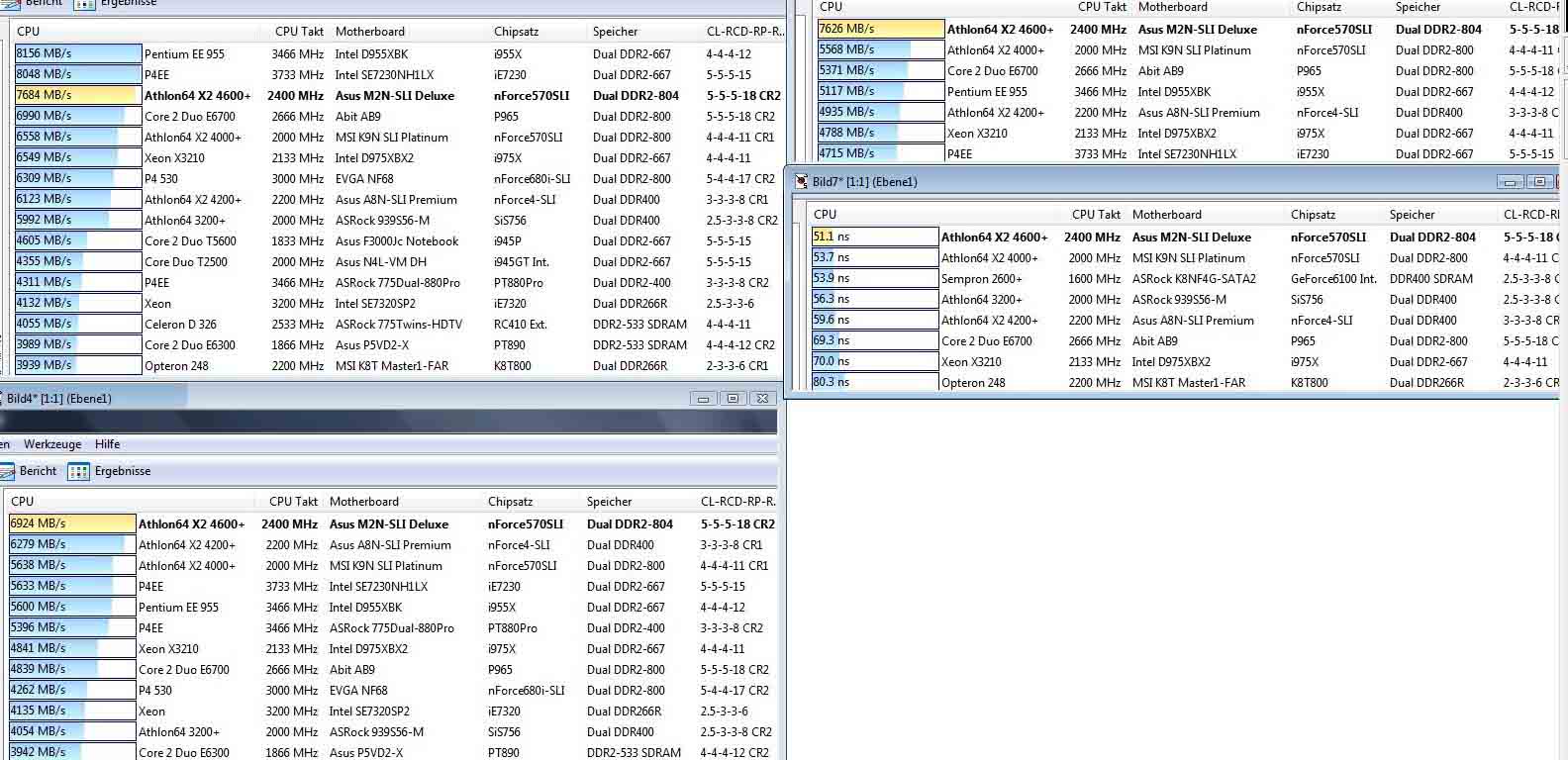
Task: Select the 5568 MB/s result bar
Action: [881, 49]
